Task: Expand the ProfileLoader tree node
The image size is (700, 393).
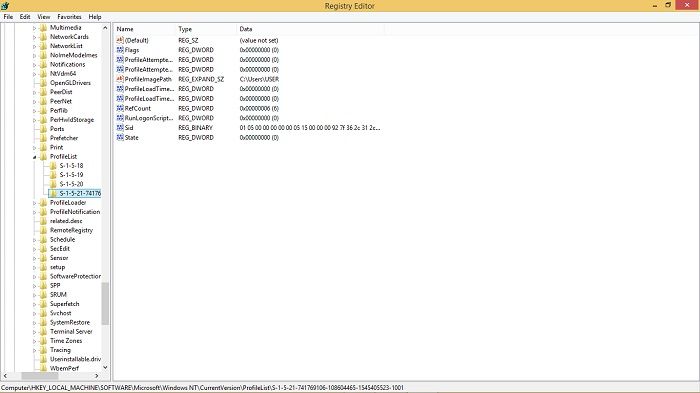Action: [x=34, y=203]
